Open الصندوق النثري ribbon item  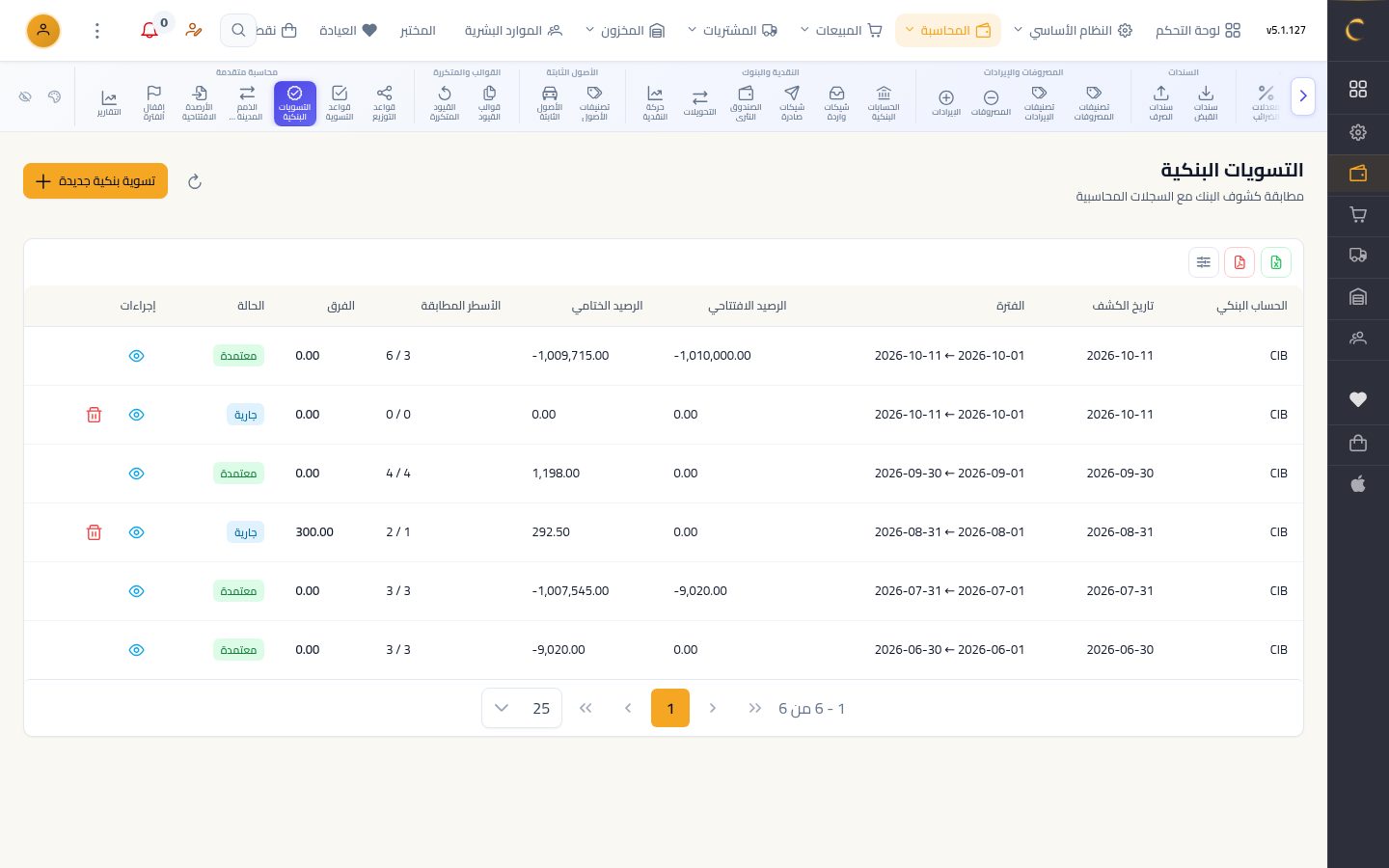pos(746,103)
